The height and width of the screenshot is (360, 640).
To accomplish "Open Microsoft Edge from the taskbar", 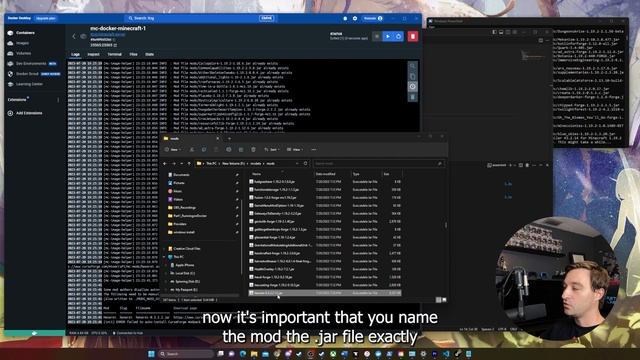I will point(243,354).
